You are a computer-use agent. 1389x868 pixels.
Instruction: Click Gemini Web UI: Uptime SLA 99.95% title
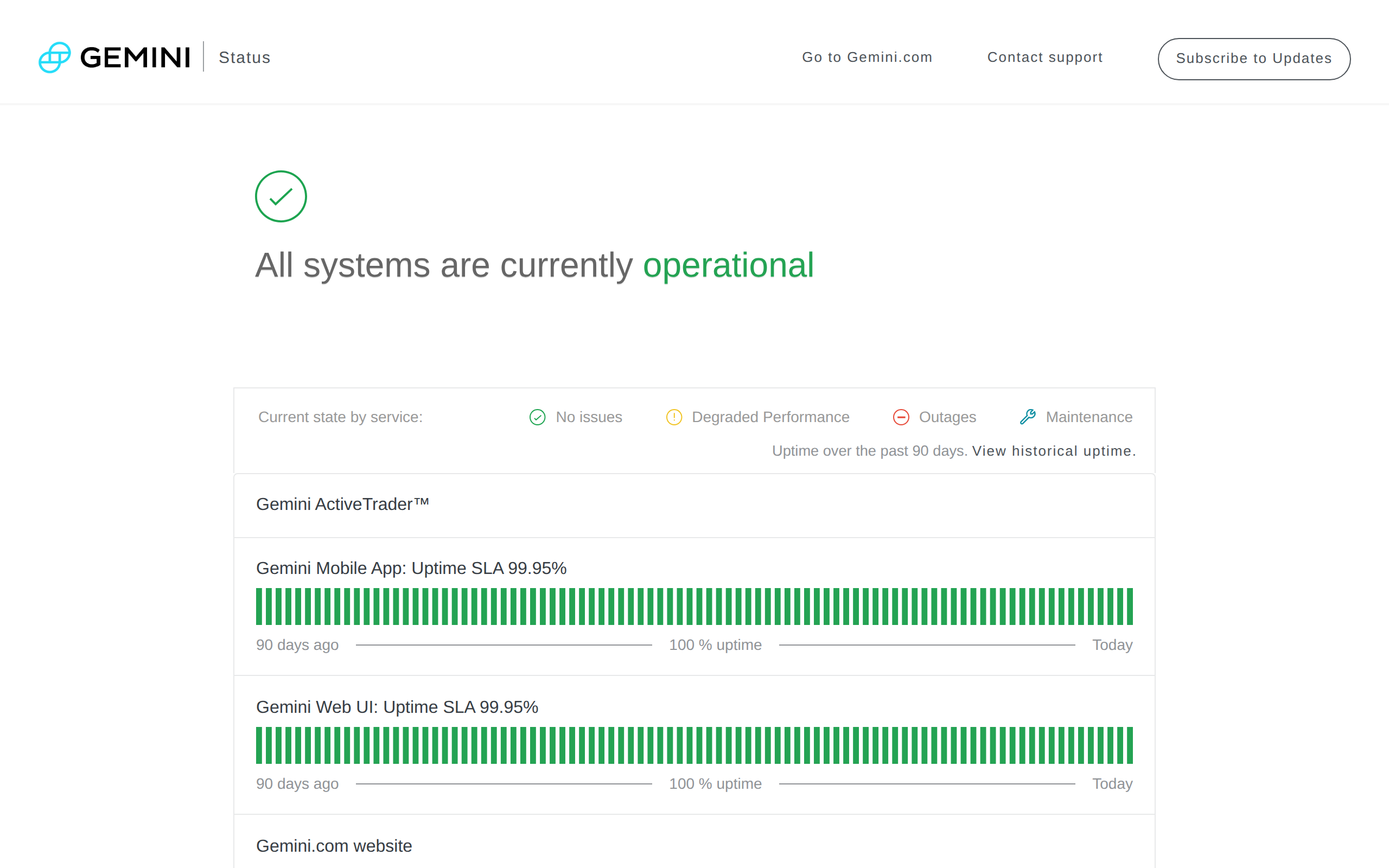[x=397, y=707]
